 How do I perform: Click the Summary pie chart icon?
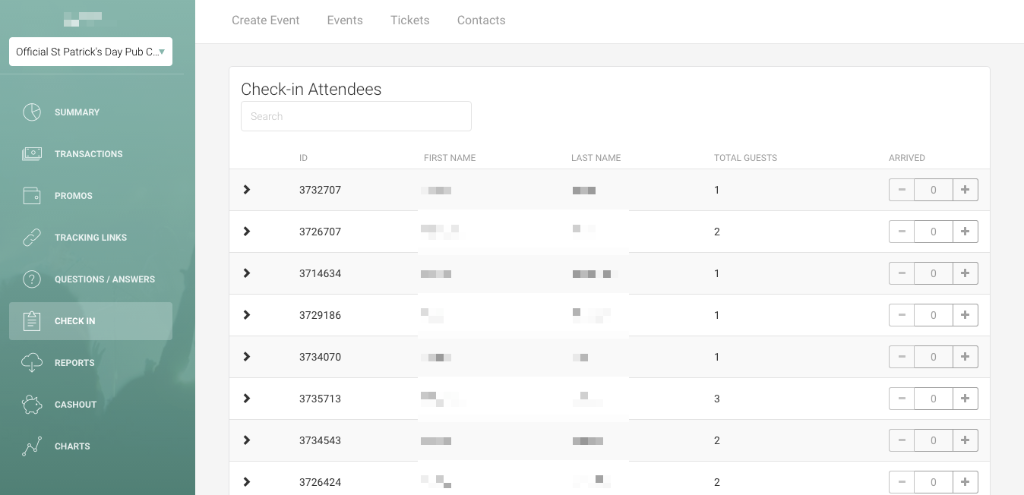click(x=32, y=112)
